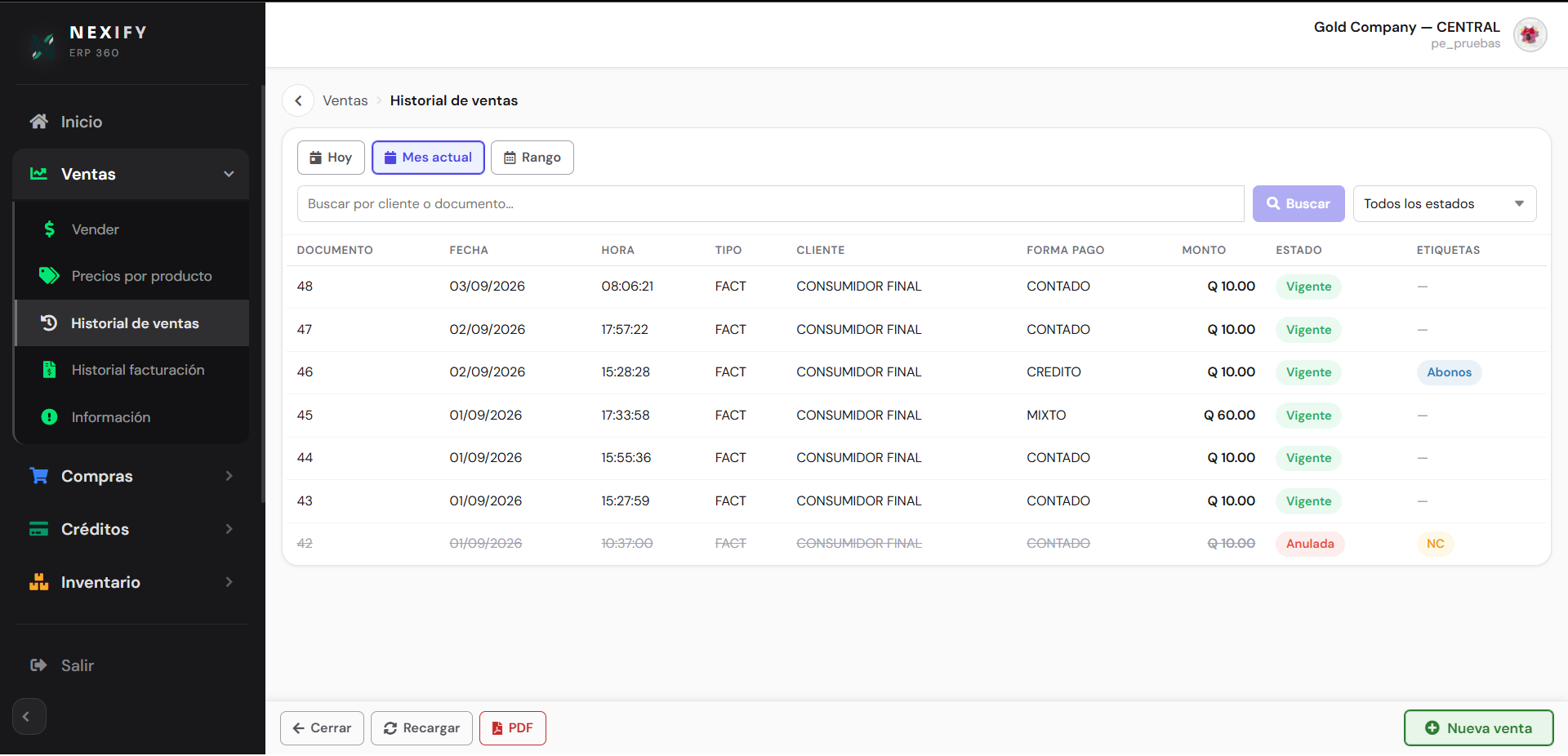
Task: Click document number 43
Action: pos(305,501)
